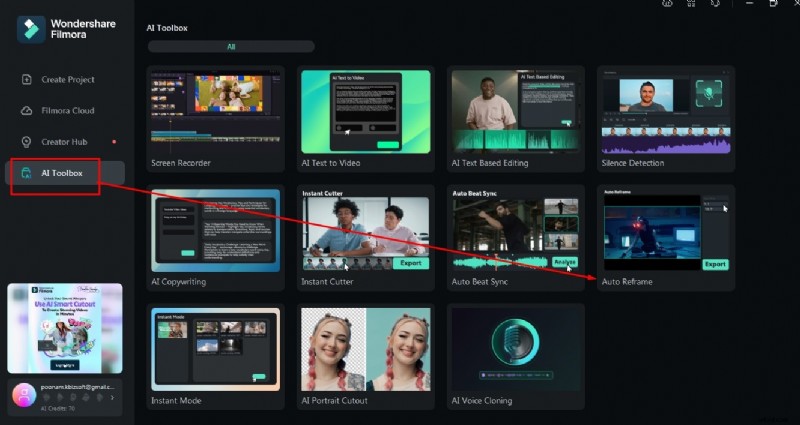Click the Create Project sidebar icon
This screenshot has height=425, width=800.
point(27,79)
